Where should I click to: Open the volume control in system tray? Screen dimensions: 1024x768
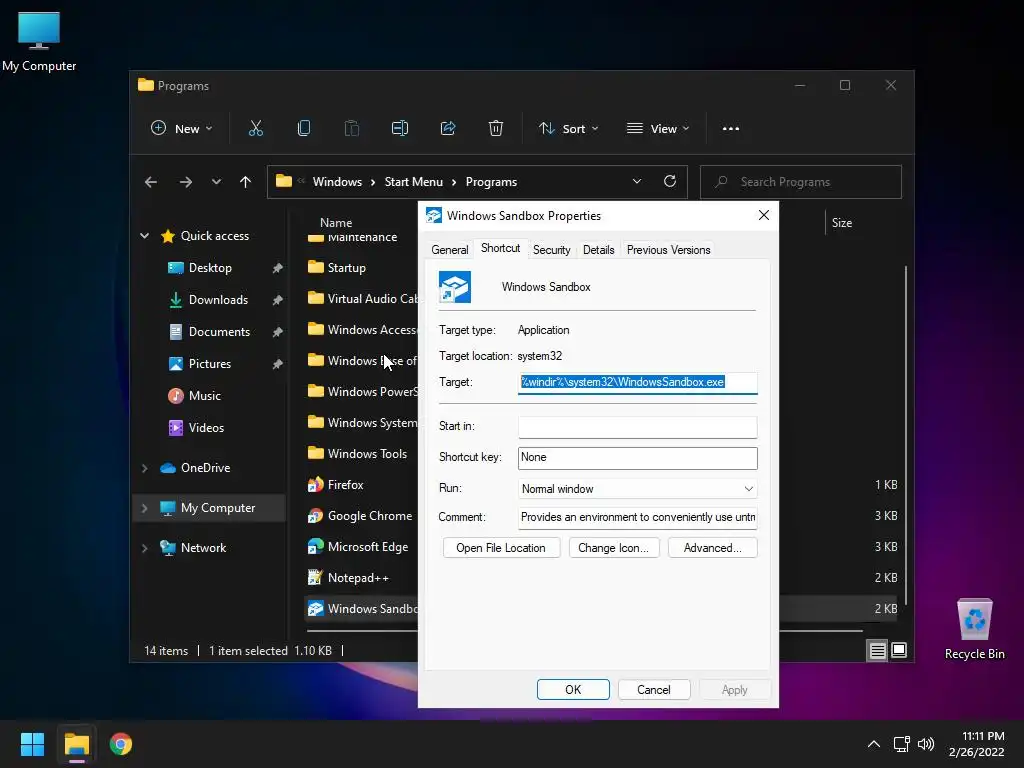tap(926, 744)
